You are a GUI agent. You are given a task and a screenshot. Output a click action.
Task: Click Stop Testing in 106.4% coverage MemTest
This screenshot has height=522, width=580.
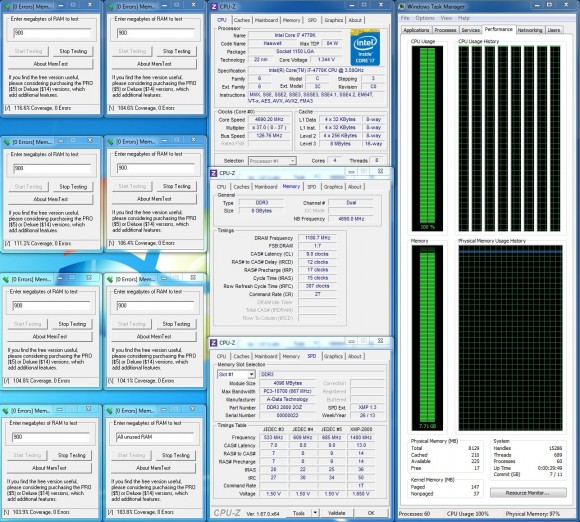(x=177, y=186)
